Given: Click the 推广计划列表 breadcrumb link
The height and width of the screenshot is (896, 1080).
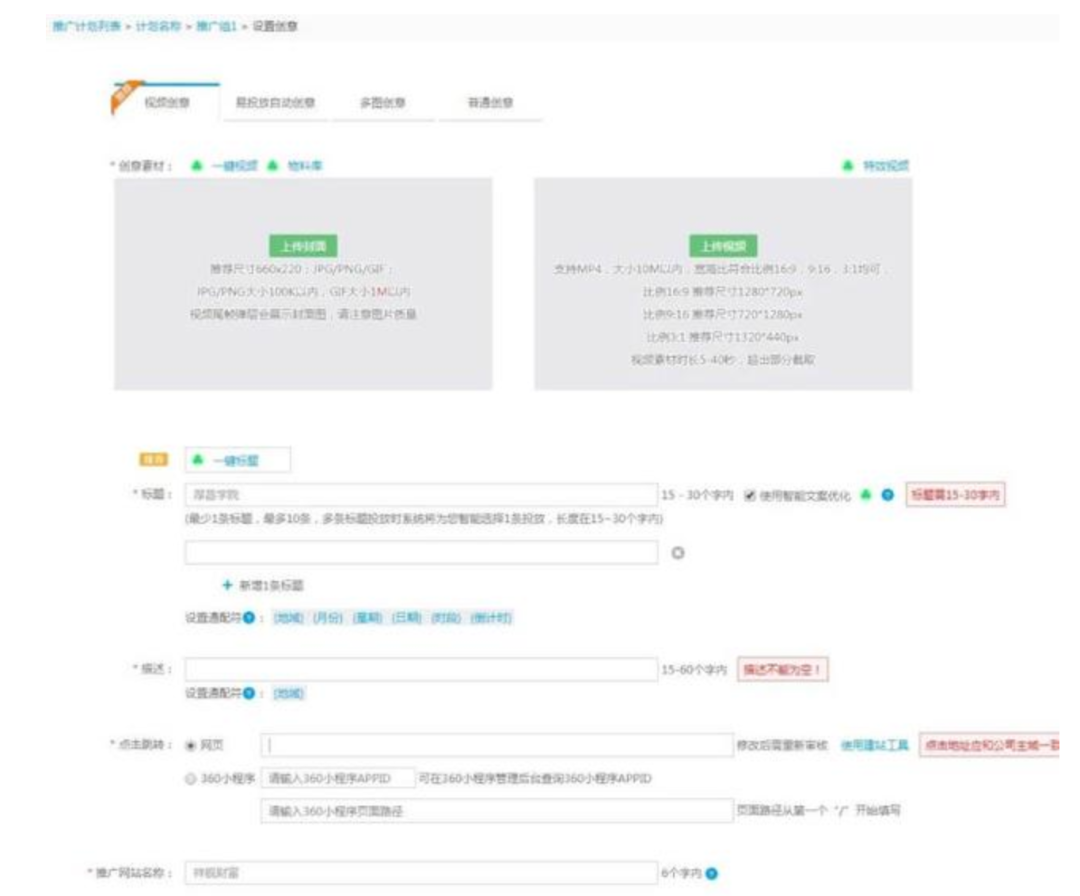Looking at the screenshot, I should [87, 26].
